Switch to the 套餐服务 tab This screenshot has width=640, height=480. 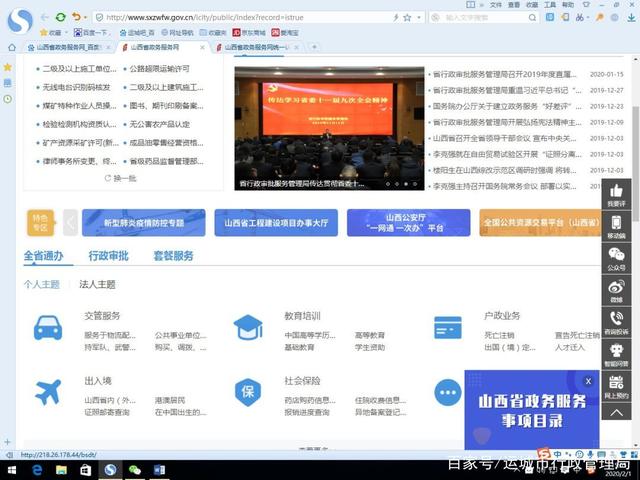click(x=173, y=256)
